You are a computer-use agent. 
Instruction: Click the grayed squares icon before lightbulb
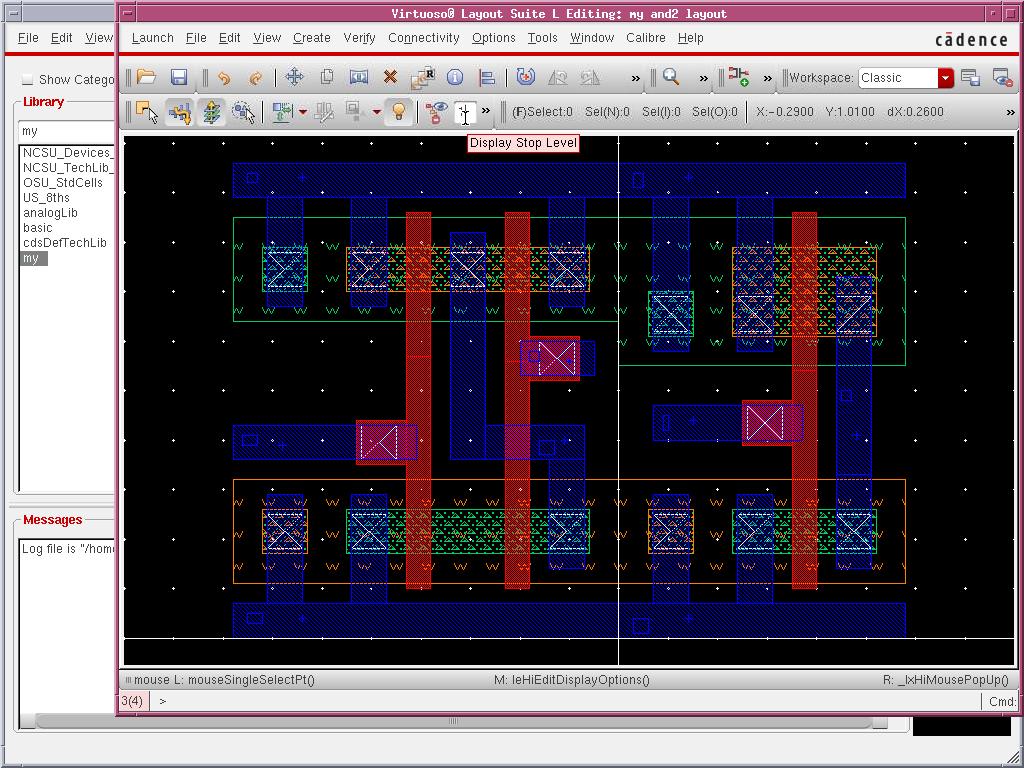(x=354, y=111)
